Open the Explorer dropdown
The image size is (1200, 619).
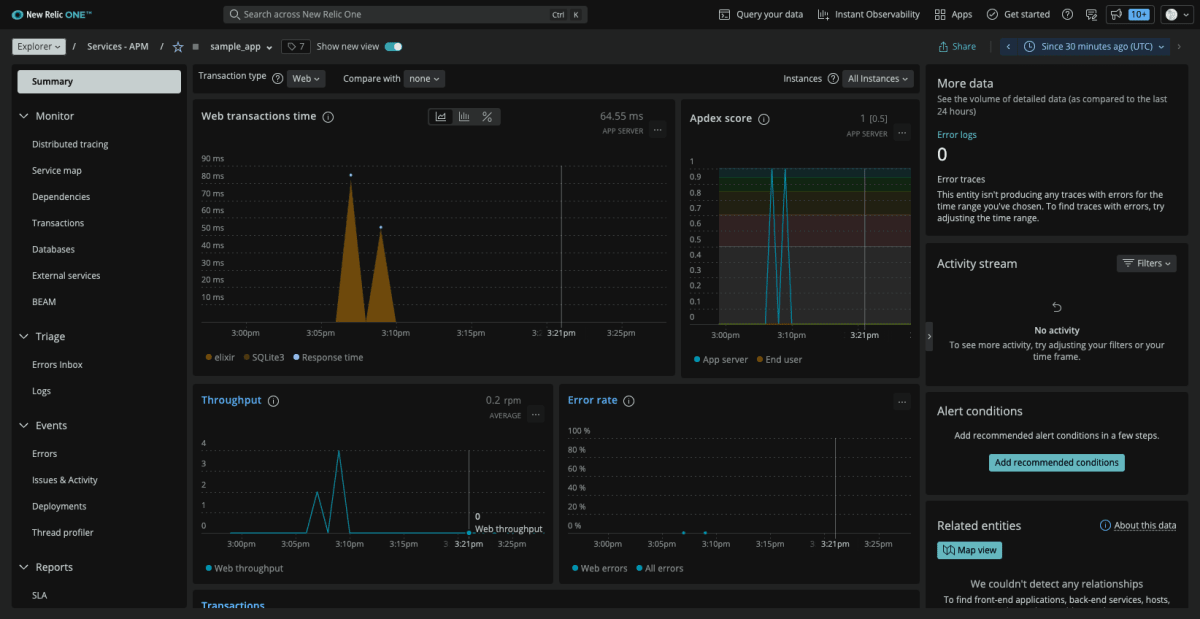[x=39, y=47]
